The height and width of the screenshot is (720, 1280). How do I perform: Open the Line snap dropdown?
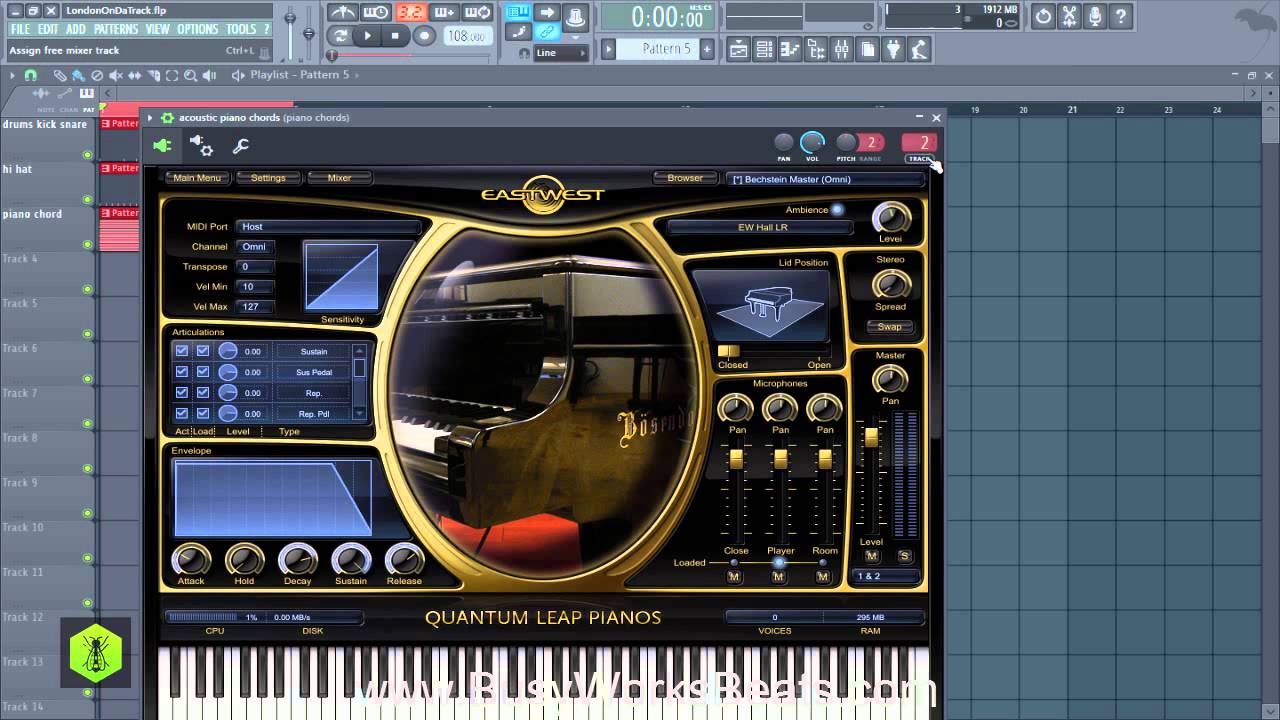(563, 53)
